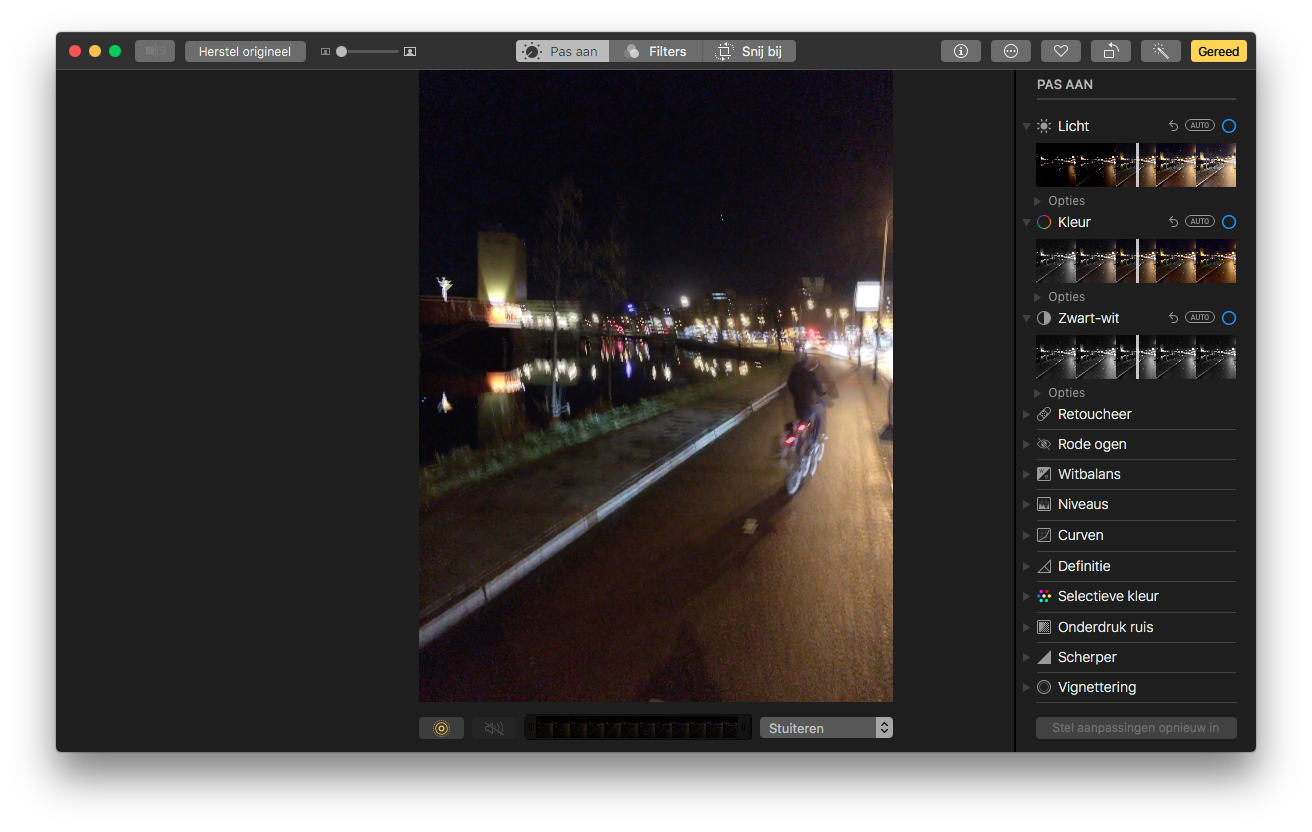Toggle the Kleur adjustment circle
Image resolution: width=1312 pixels, height=832 pixels.
pos(1228,222)
